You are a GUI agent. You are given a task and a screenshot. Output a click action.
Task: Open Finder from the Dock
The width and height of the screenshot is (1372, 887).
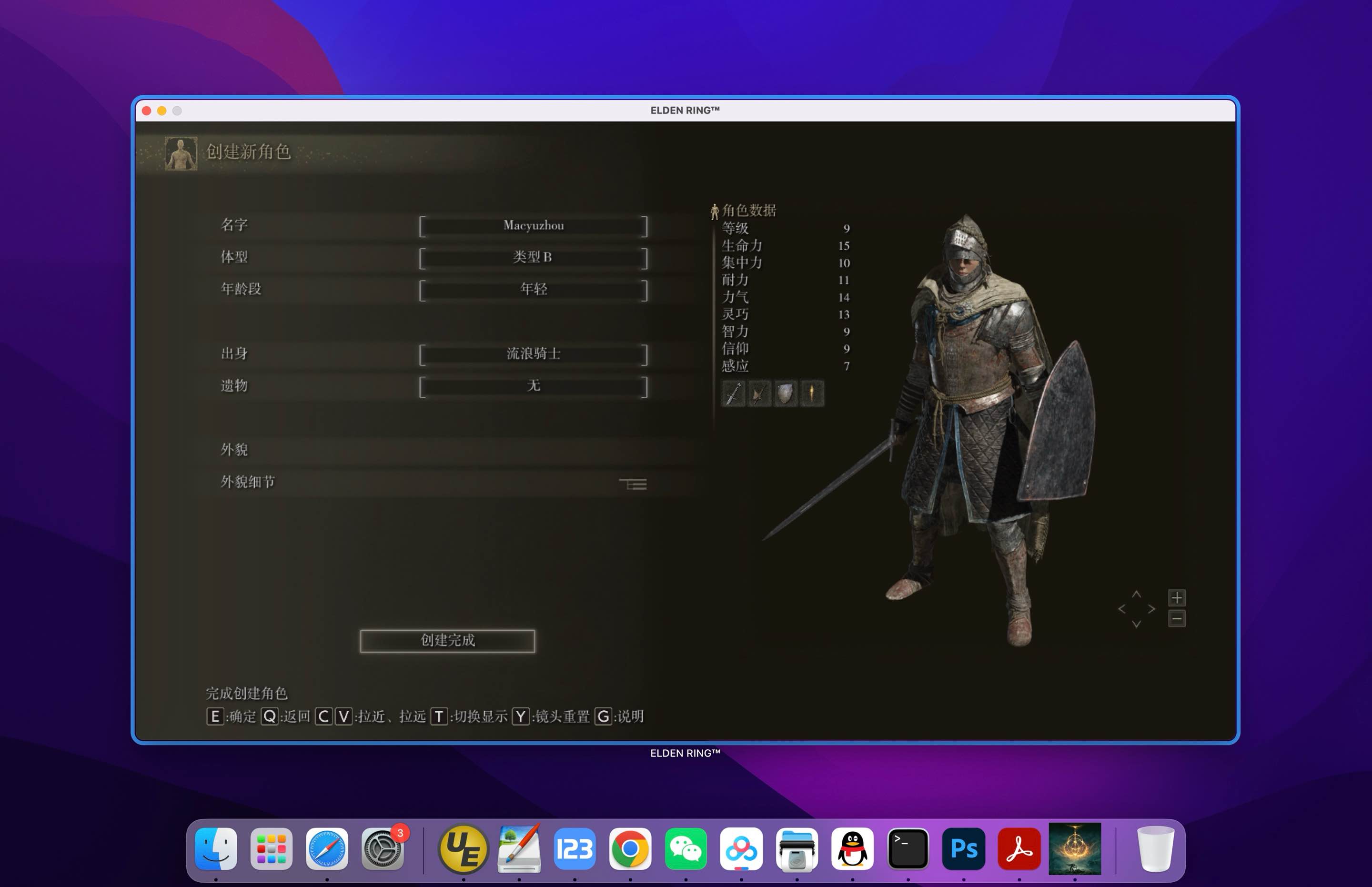(x=216, y=849)
